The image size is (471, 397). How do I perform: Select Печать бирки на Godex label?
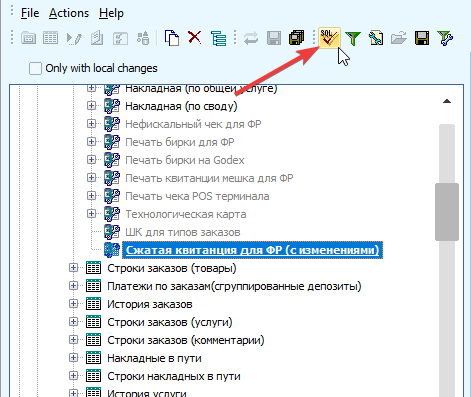coord(185,160)
